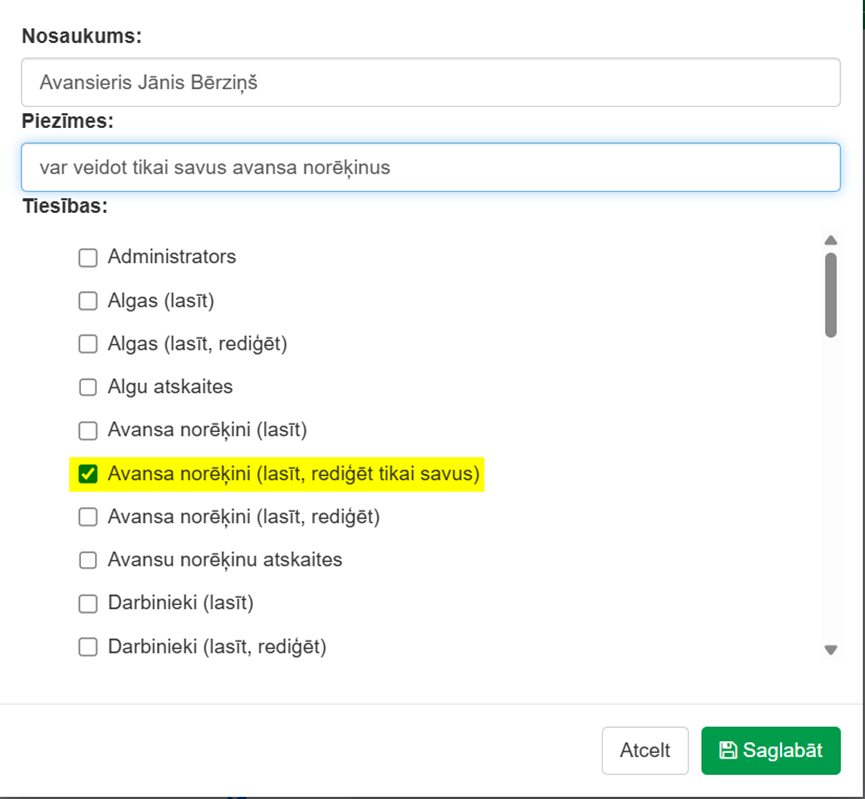Screen dimensions: 865x799
Task: Click the Administrators label text
Action: point(172,257)
